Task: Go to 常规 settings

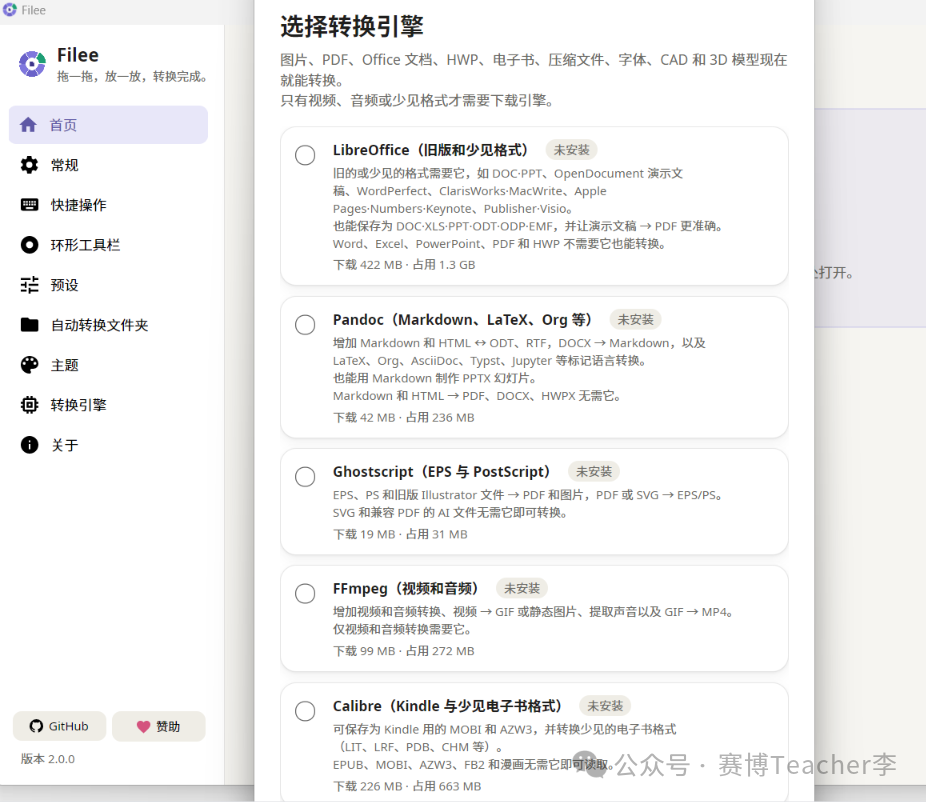Action: (108, 165)
